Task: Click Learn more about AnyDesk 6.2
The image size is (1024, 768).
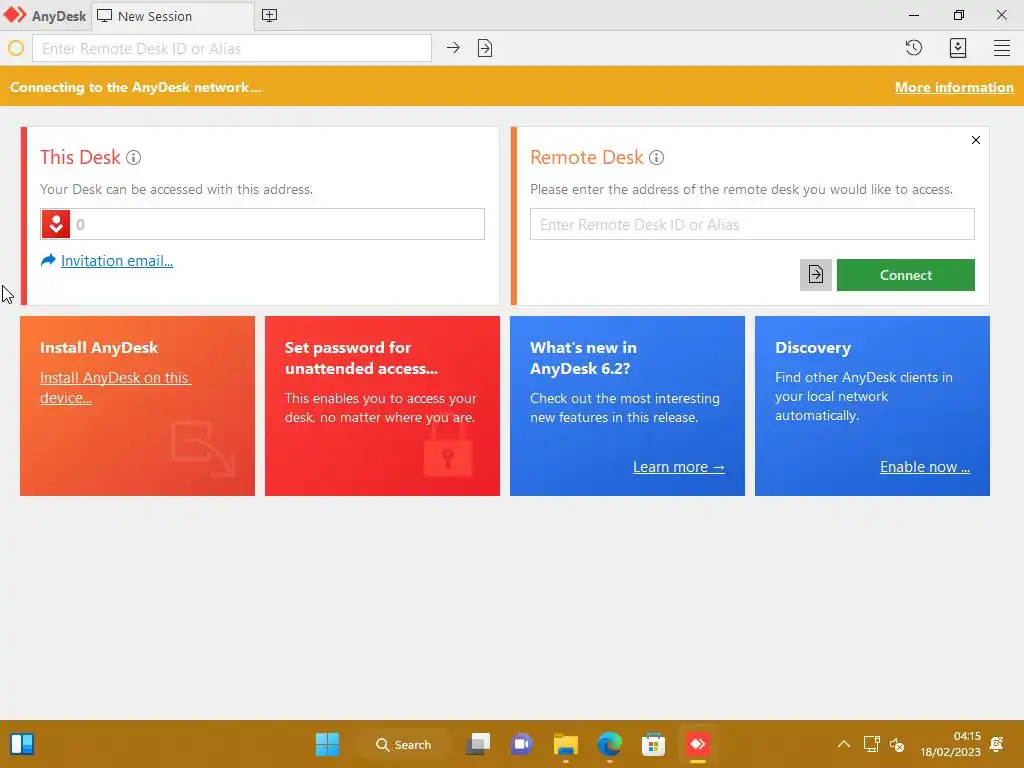Action: click(x=679, y=467)
